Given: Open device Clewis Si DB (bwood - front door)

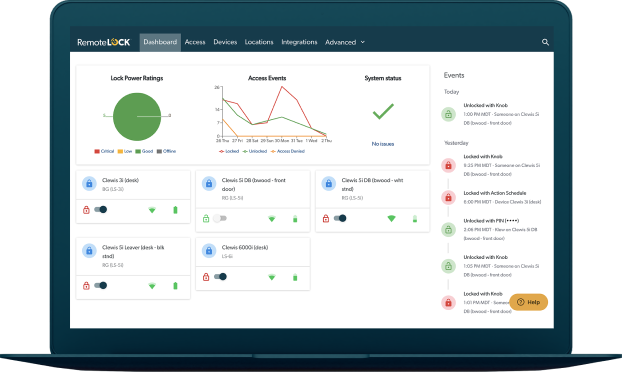Looking at the screenshot, I should pos(253,184).
